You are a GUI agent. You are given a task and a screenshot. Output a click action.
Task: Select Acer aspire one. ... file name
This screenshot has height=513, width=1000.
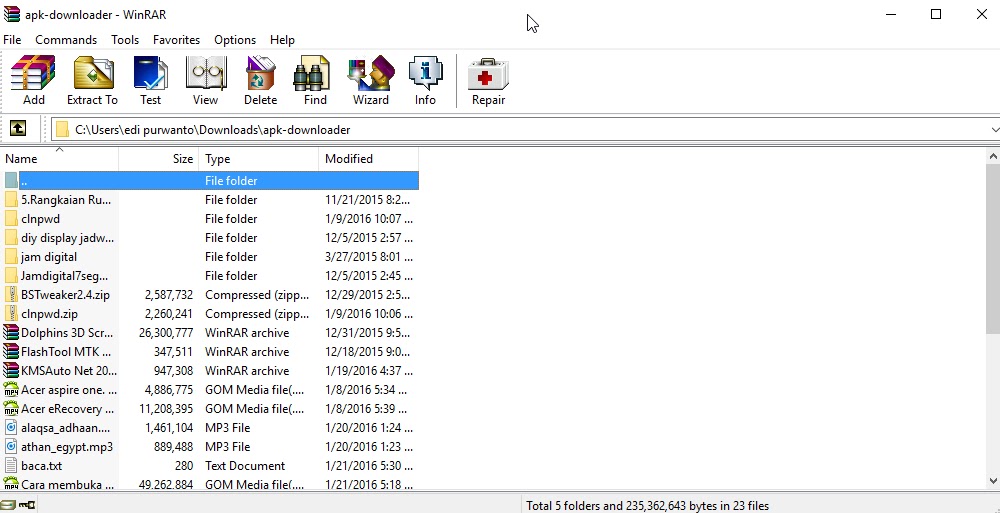[69, 390]
